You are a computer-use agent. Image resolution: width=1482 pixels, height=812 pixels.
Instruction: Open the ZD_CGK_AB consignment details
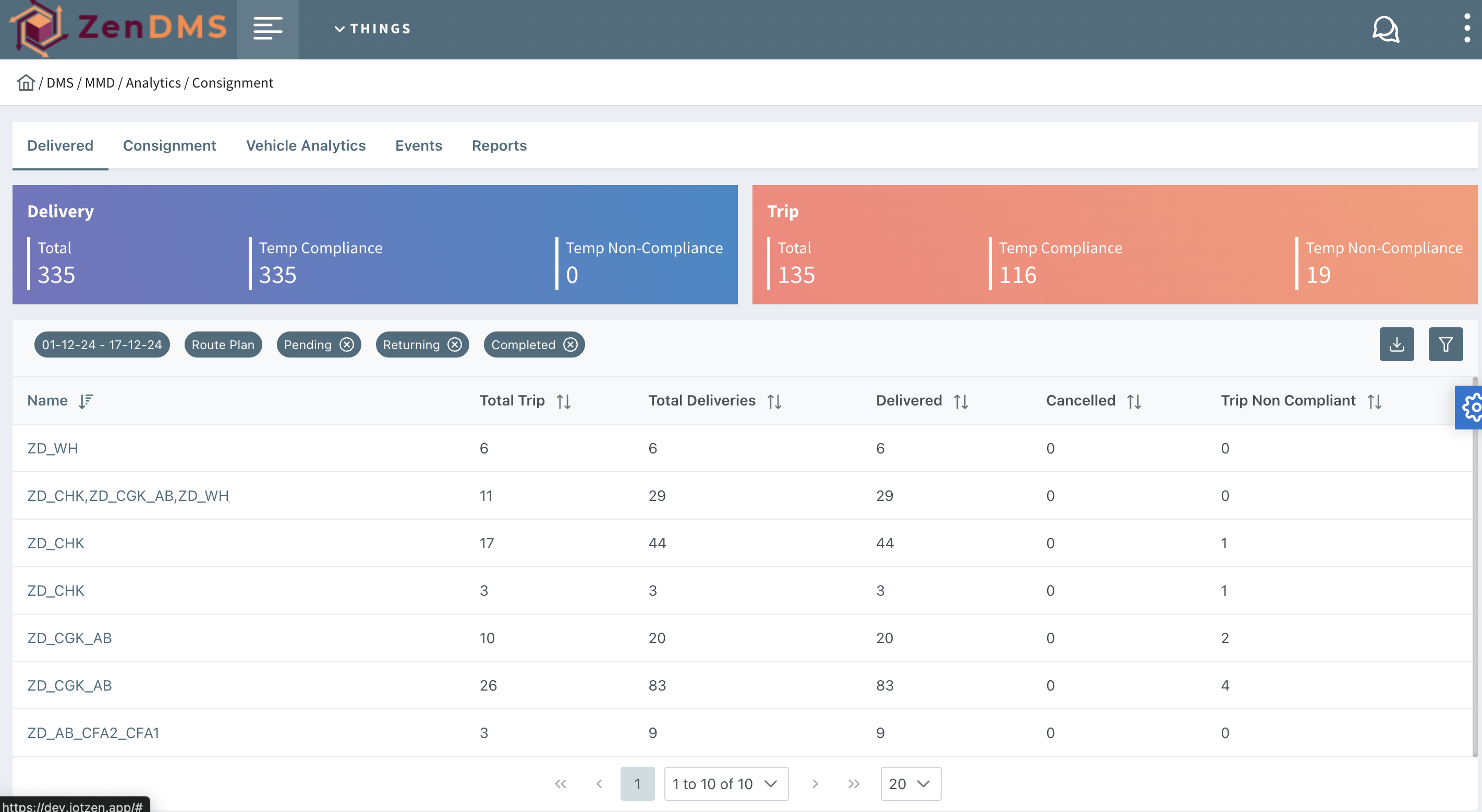tap(69, 638)
